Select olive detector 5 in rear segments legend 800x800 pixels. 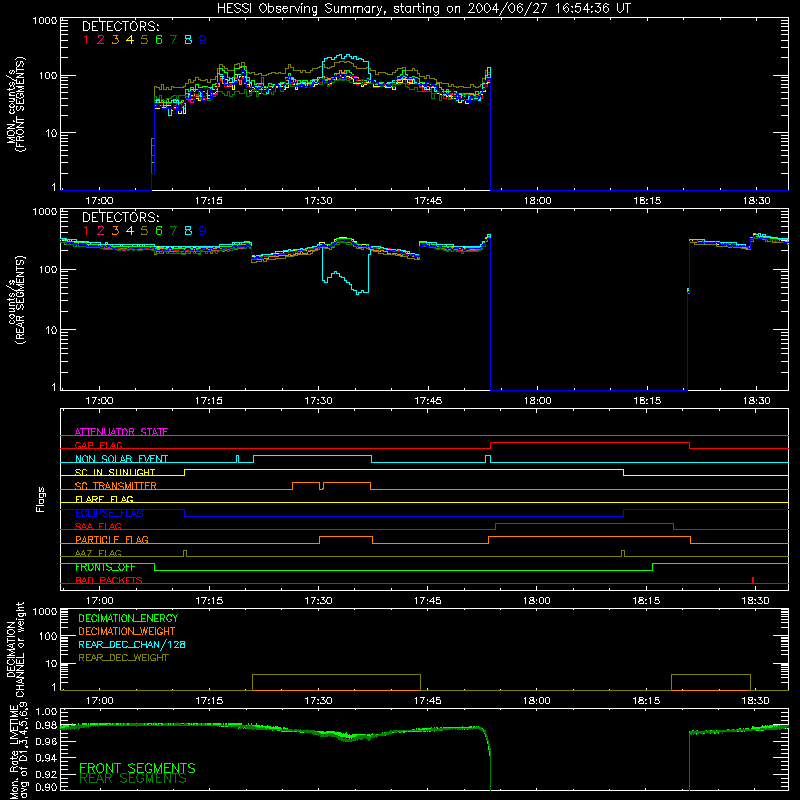(x=144, y=231)
